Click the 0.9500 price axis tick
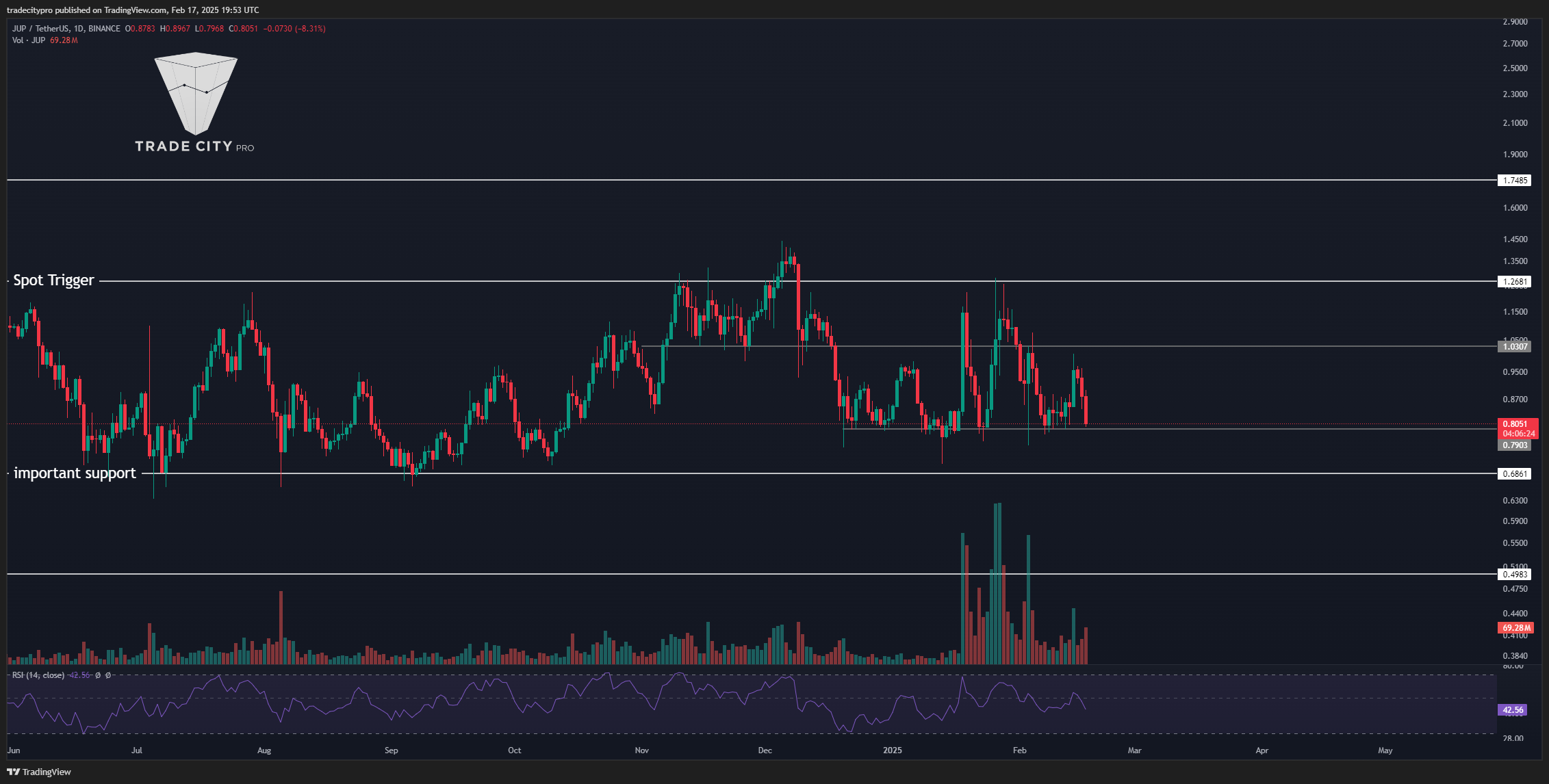Viewport: 1549px width, 784px height. click(1515, 372)
